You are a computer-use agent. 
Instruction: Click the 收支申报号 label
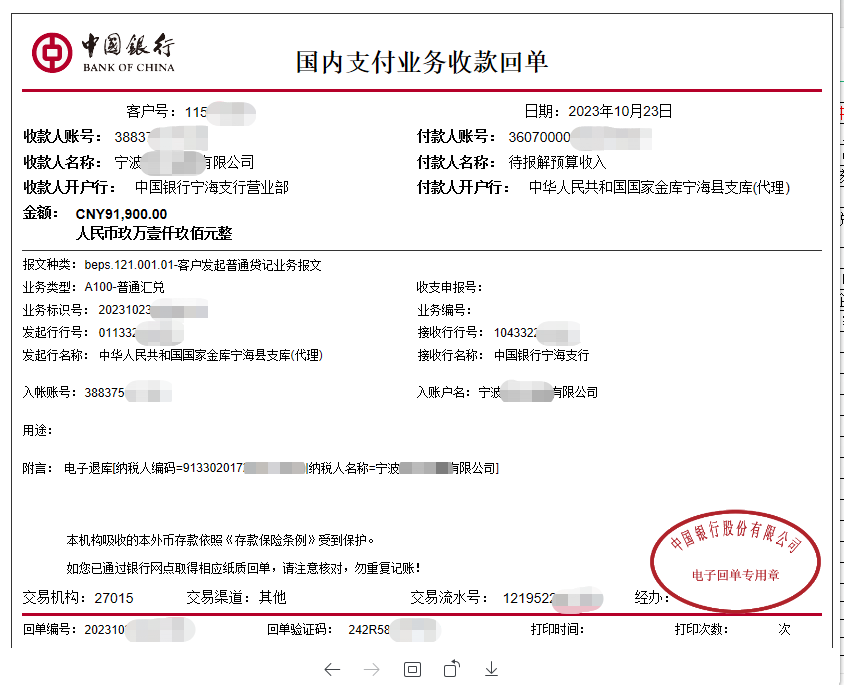click(x=449, y=287)
